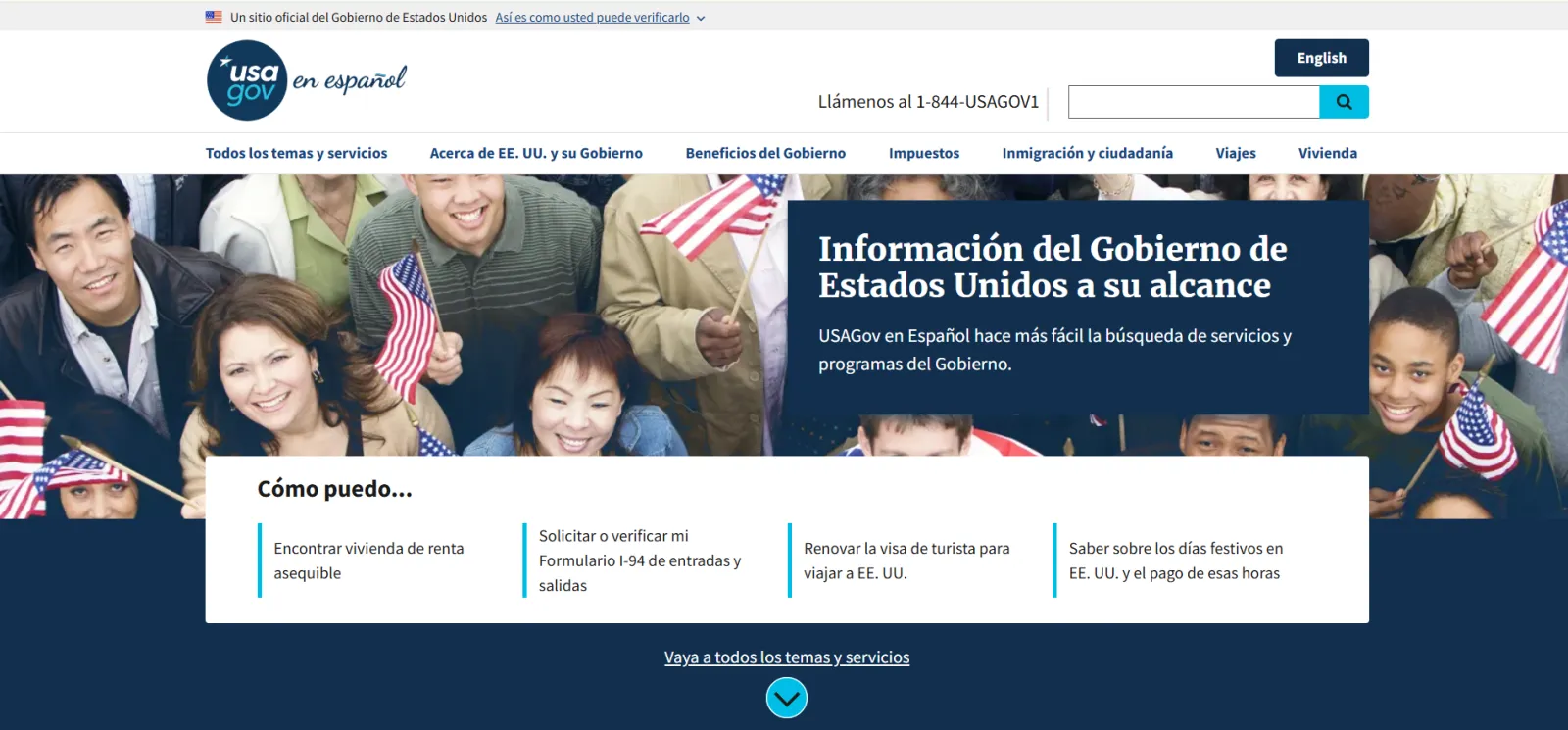Open 'Así es como usted puede verificarlo' link

592,18
